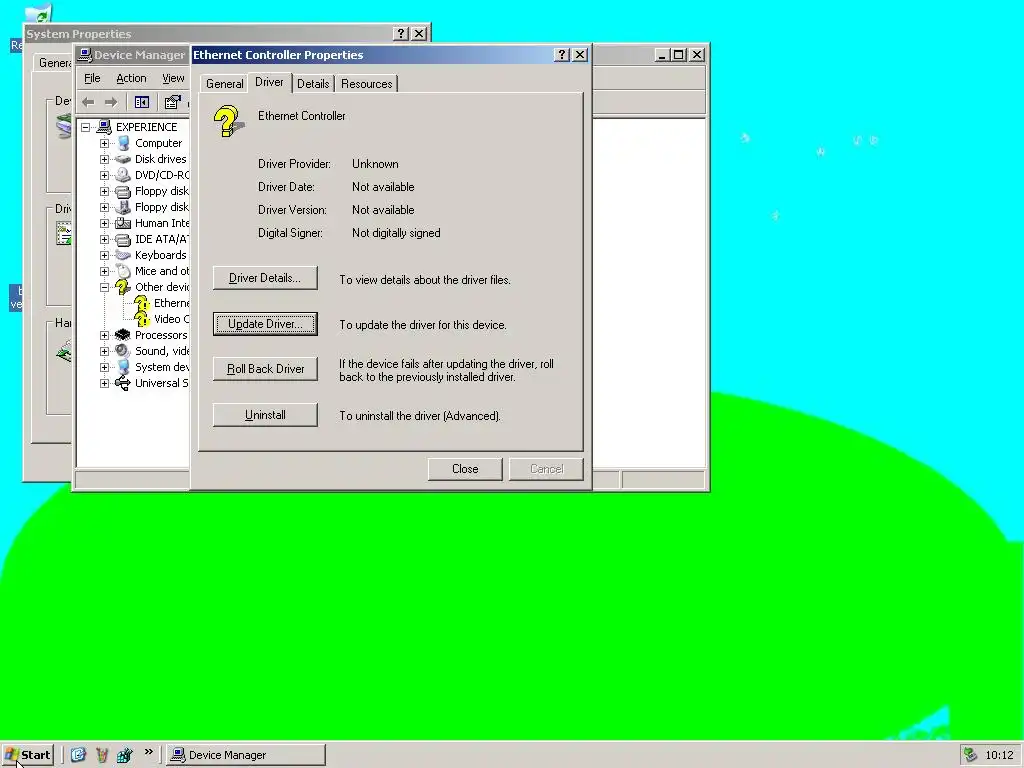Open the Start menu
Image resolution: width=1024 pixels, height=768 pixels.
click(27, 755)
